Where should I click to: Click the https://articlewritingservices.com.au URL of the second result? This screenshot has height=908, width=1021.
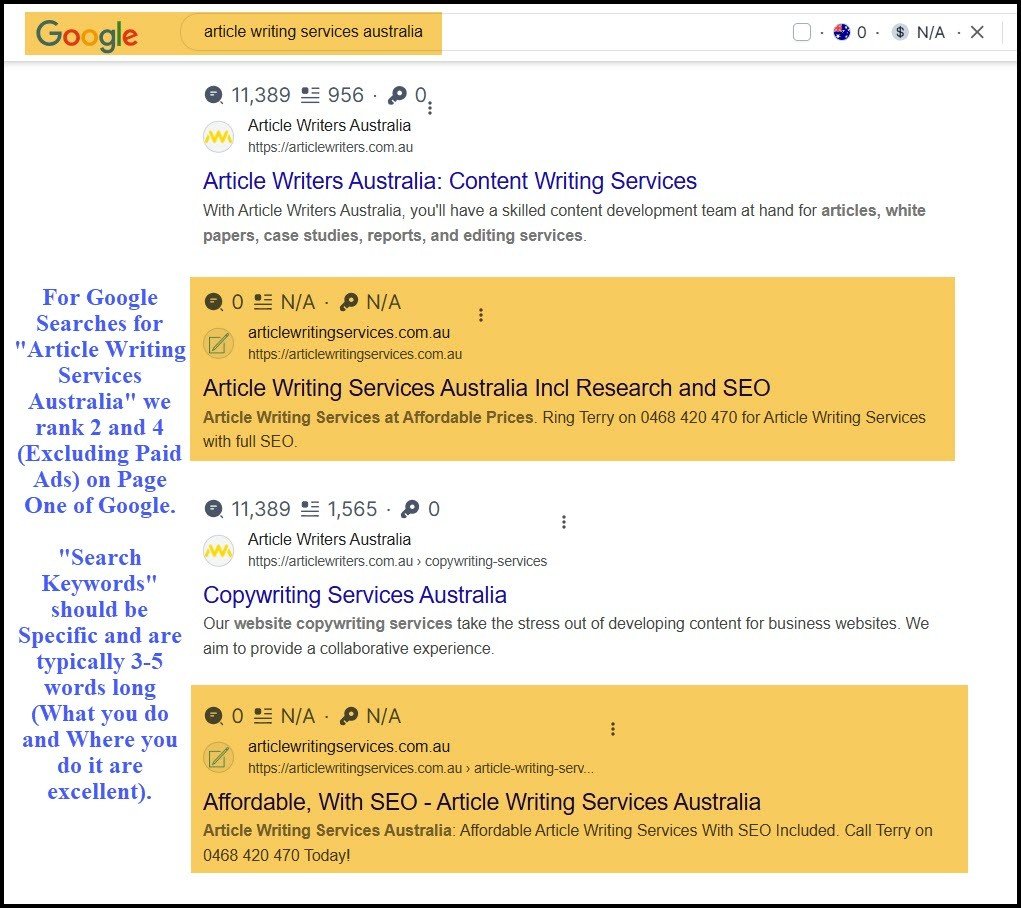pos(355,354)
